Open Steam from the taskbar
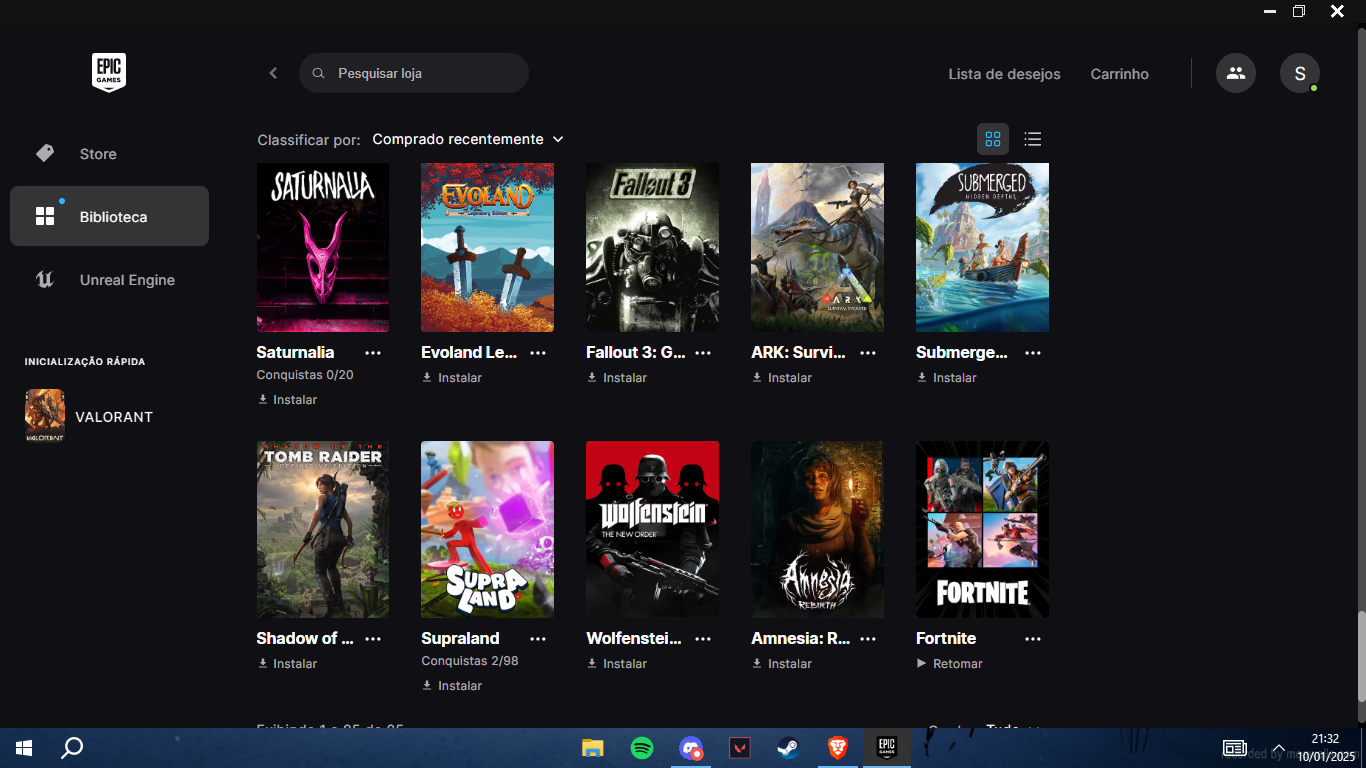Image resolution: width=1366 pixels, height=768 pixels. [789, 748]
